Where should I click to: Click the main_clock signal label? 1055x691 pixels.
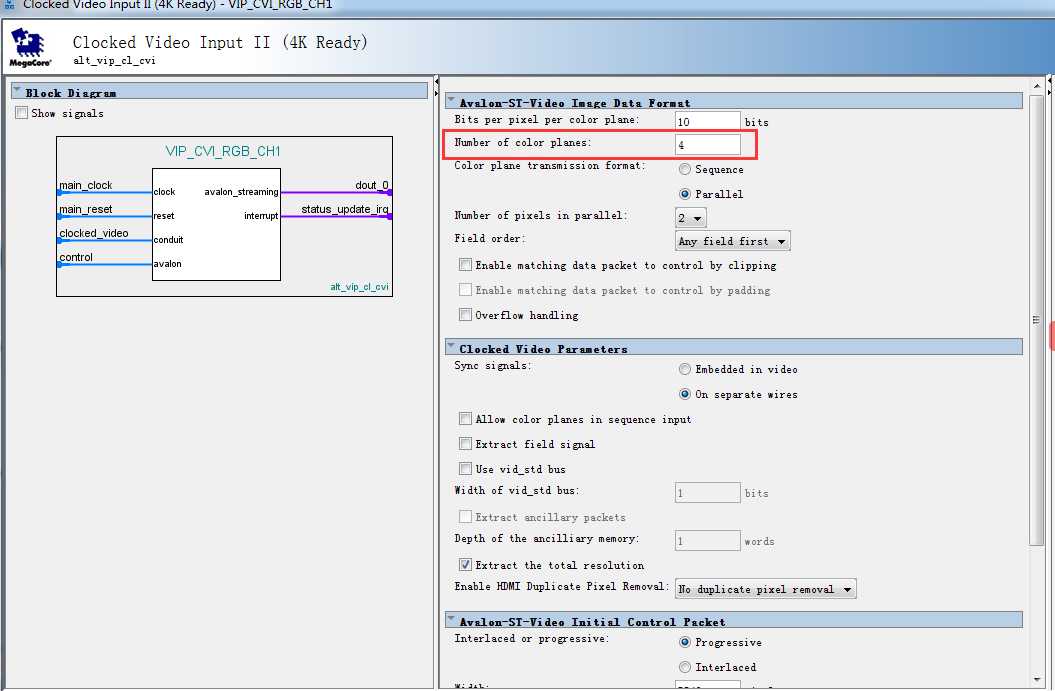tap(85, 185)
